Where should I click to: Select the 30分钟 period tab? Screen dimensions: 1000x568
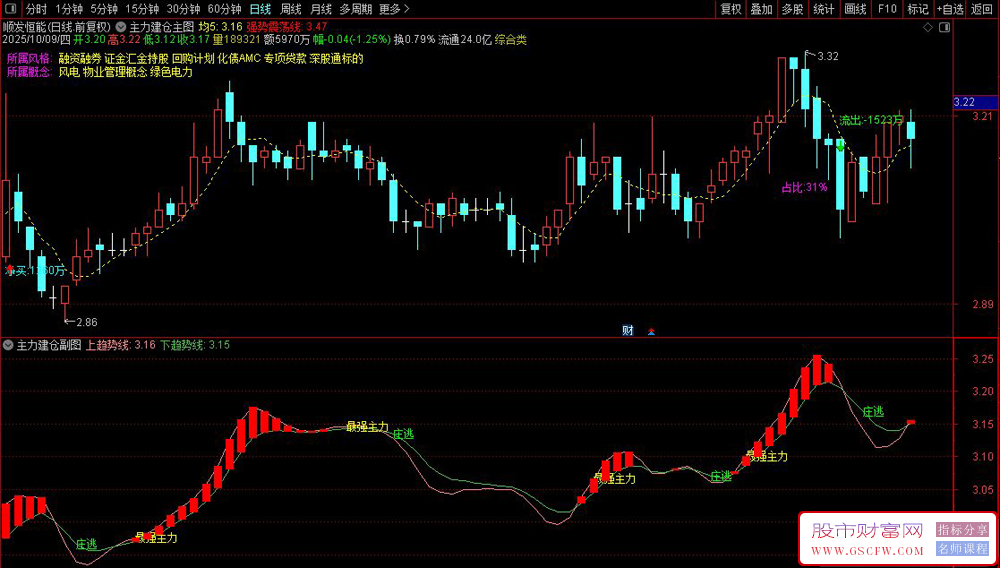[183, 9]
